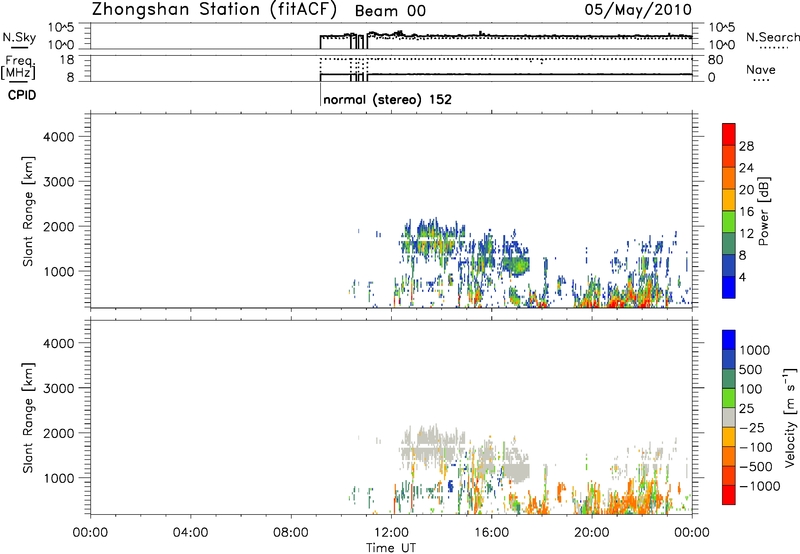Click 'Slant Range [km]' label of velocity panel
Screen dimensions: 800x554
[x=28, y=418]
